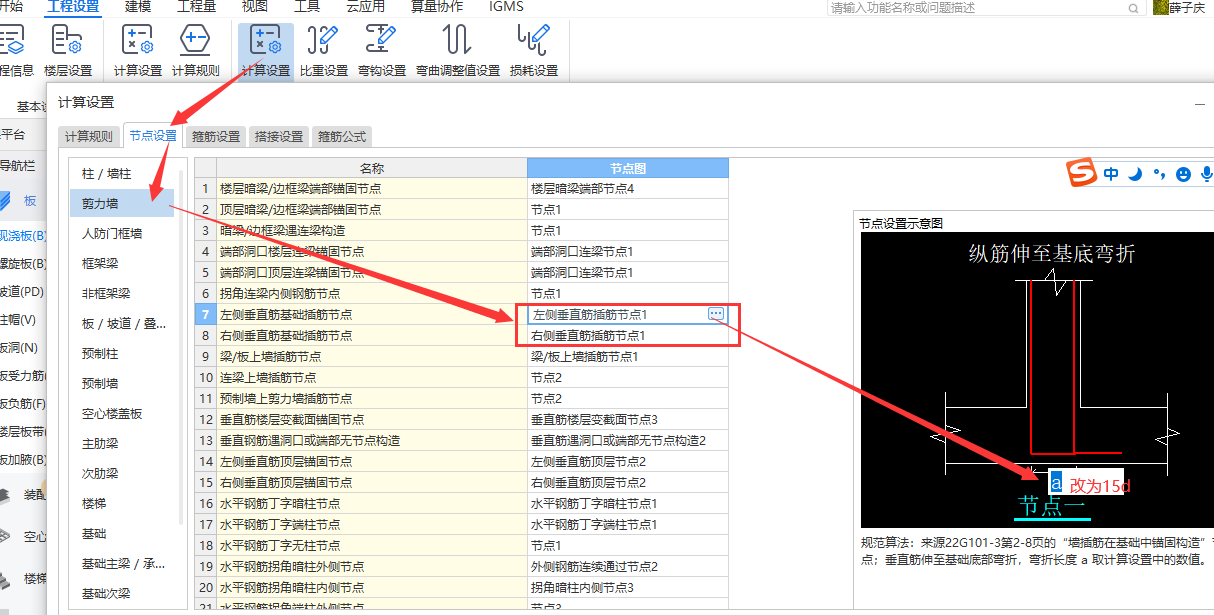Select row 14 左侧垂直筋顶层锚固节点
Screen dimensions: 1214x615
click(x=372, y=461)
